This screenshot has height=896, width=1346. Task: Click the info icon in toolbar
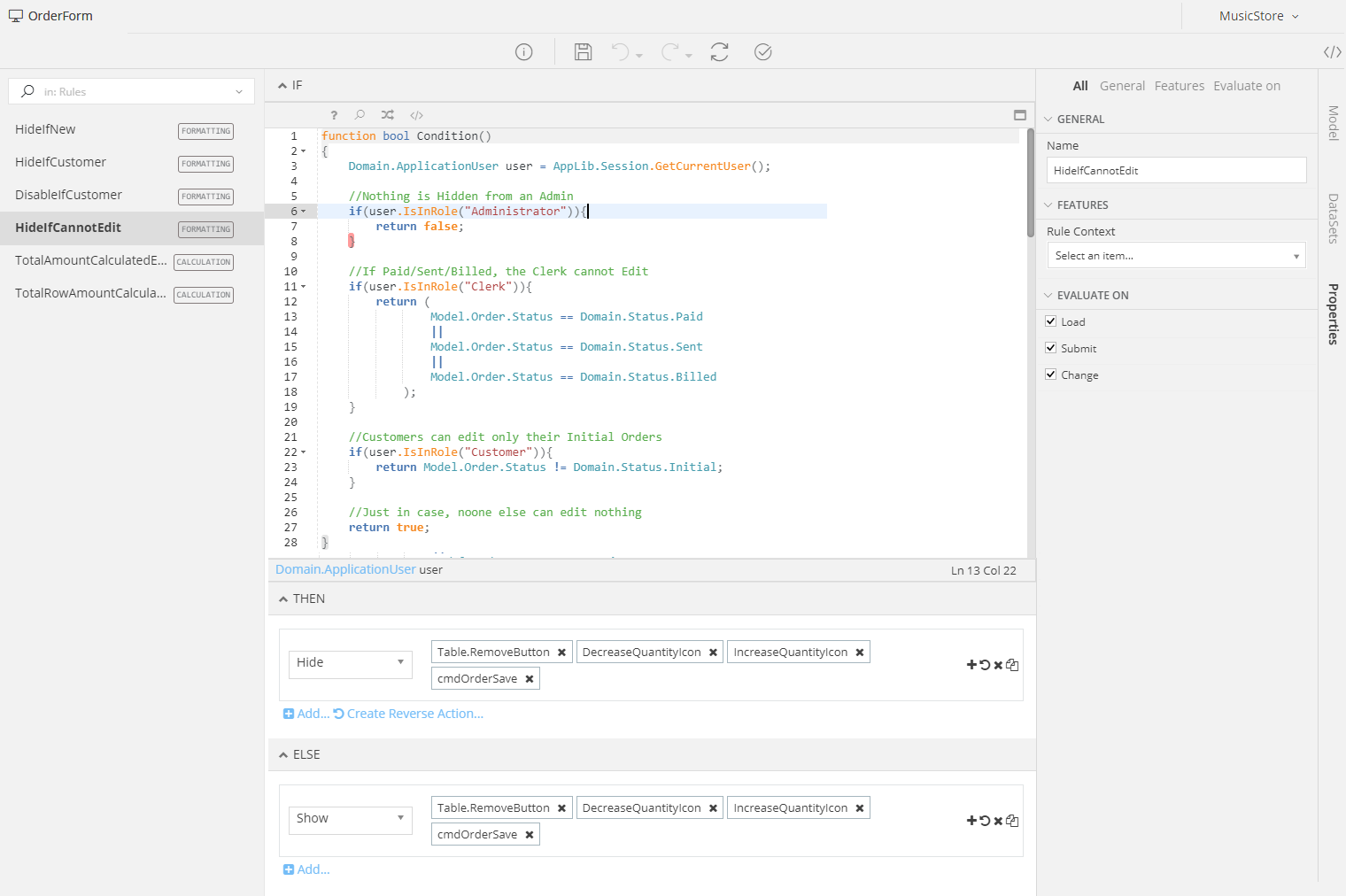click(x=524, y=52)
